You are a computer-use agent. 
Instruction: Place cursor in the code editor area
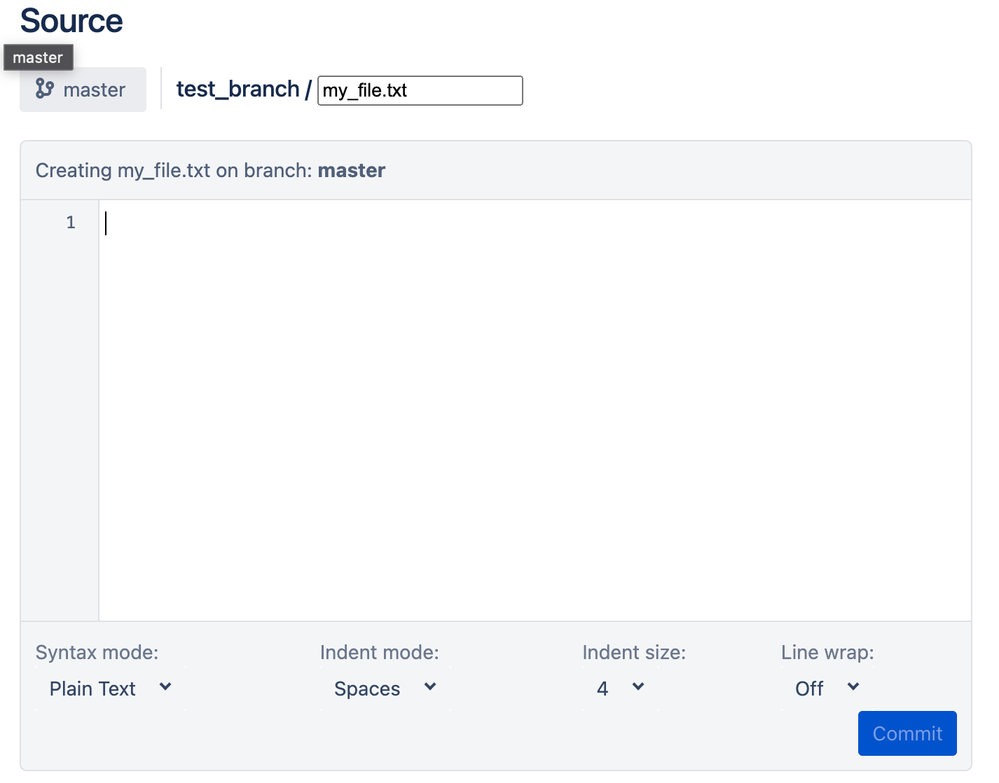pos(535,410)
